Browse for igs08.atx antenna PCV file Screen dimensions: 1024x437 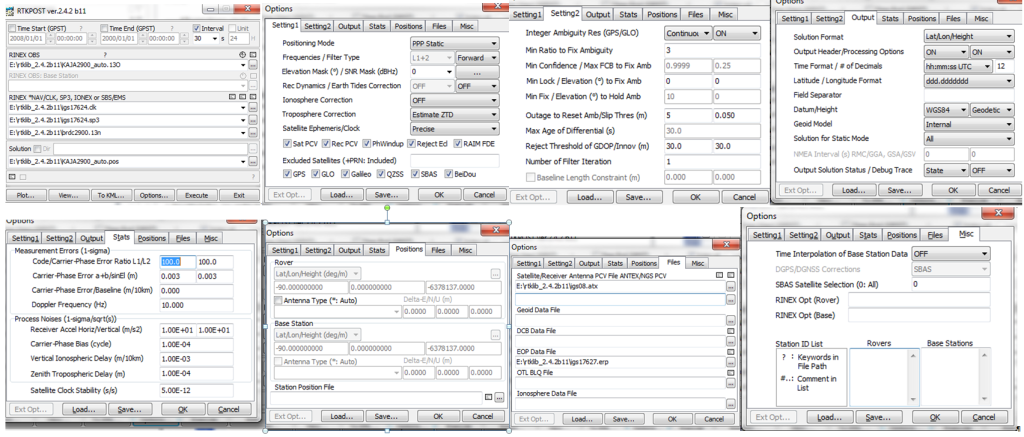coord(730,287)
